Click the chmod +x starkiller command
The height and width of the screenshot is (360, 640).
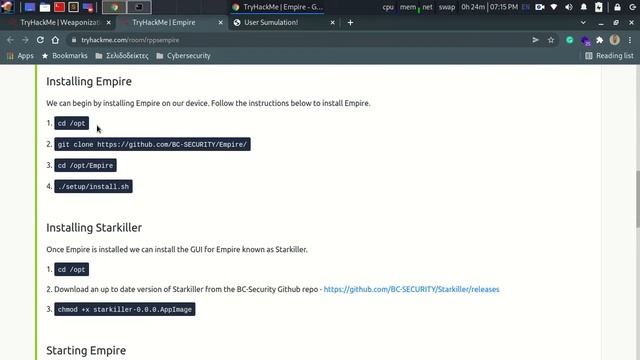point(124,309)
